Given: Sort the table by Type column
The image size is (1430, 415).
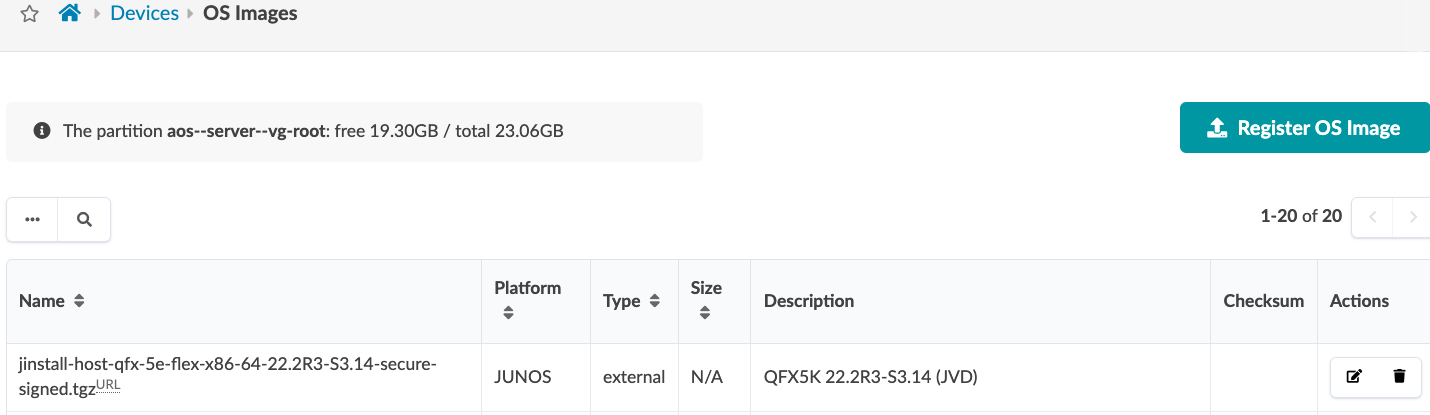Looking at the screenshot, I should (x=655, y=301).
